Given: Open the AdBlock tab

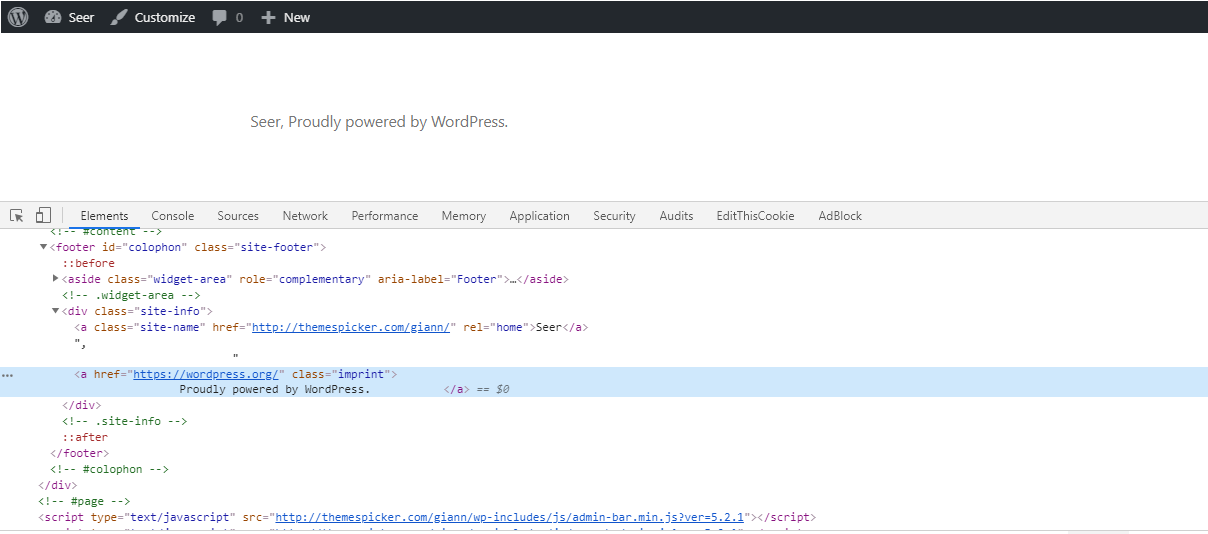Looking at the screenshot, I should (x=840, y=215).
